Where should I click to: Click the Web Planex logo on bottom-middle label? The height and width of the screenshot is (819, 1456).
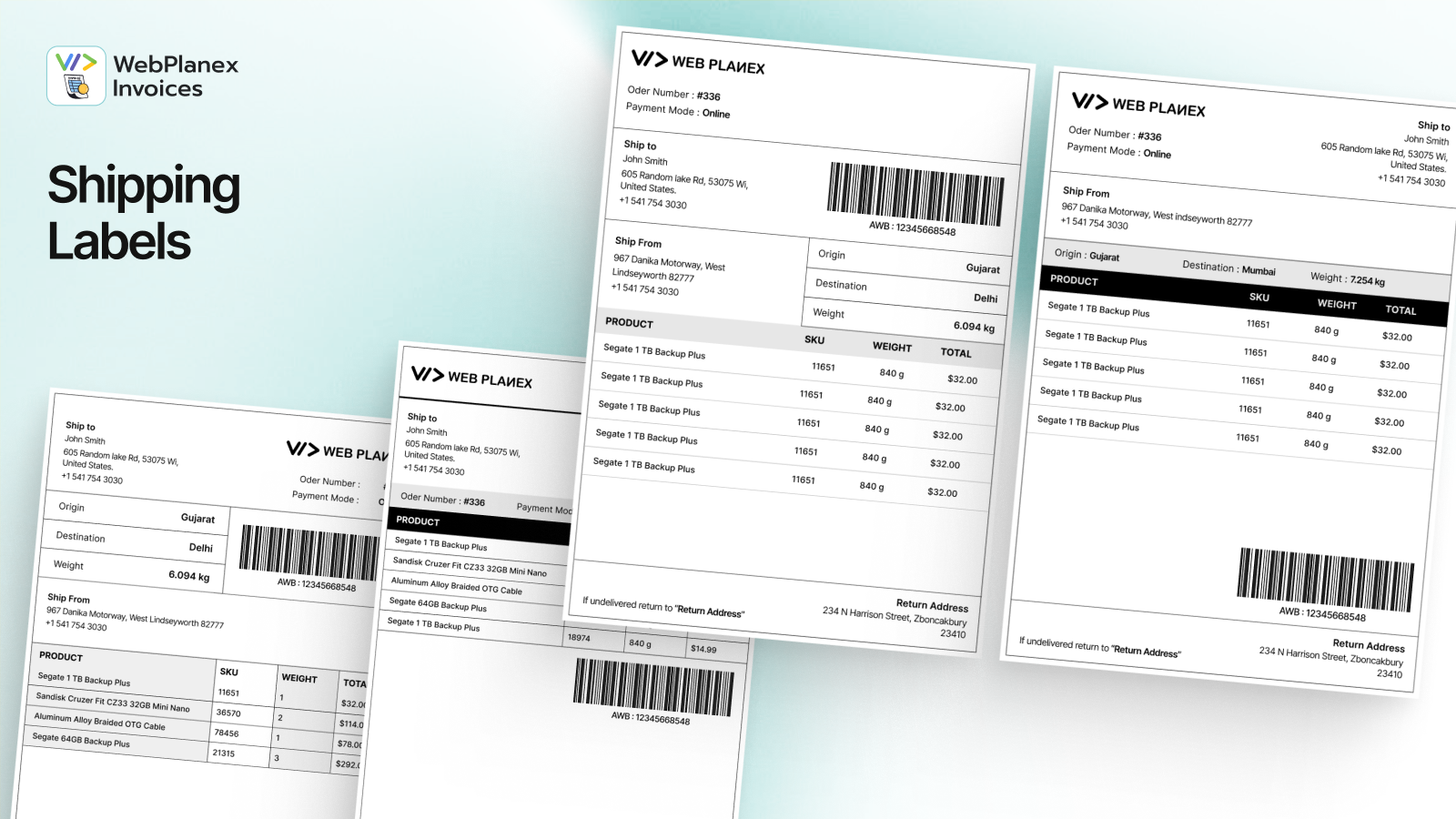pyautogui.click(x=471, y=378)
